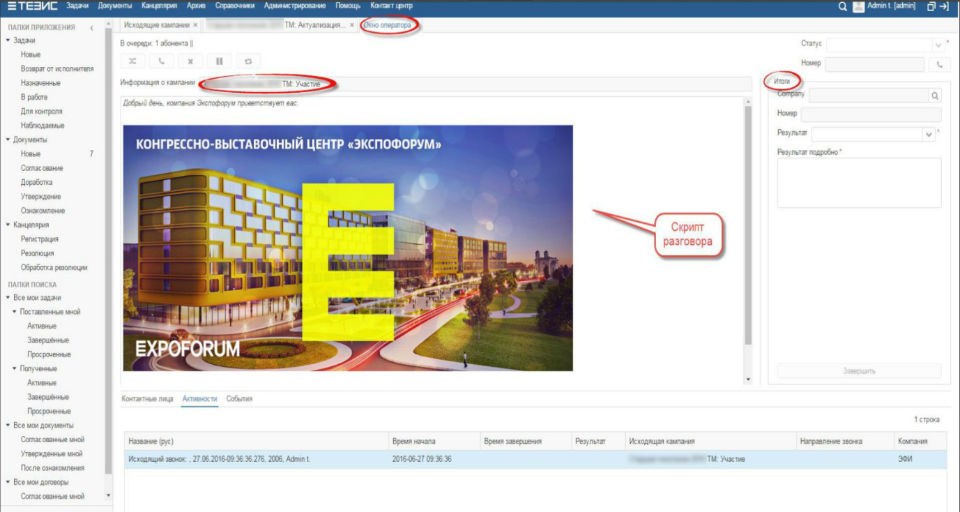Switch to the Окно оператора tab
Screen dimensions: 960x512
[x=388, y=25]
